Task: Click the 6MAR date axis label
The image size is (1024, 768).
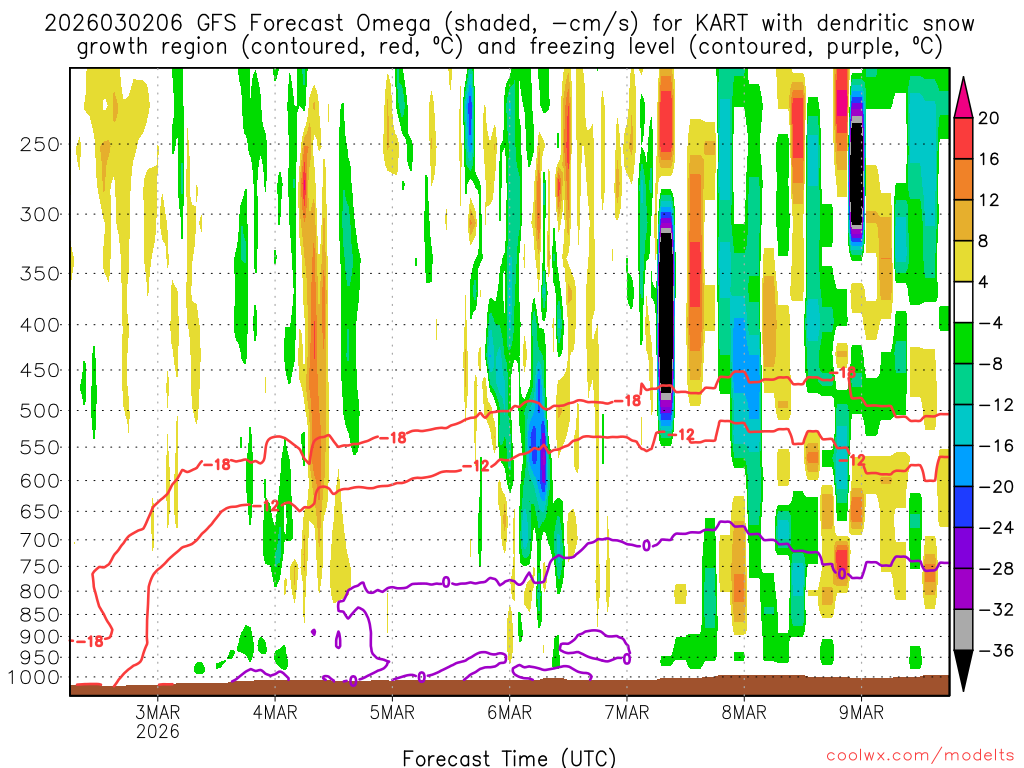Action: (x=509, y=712)
